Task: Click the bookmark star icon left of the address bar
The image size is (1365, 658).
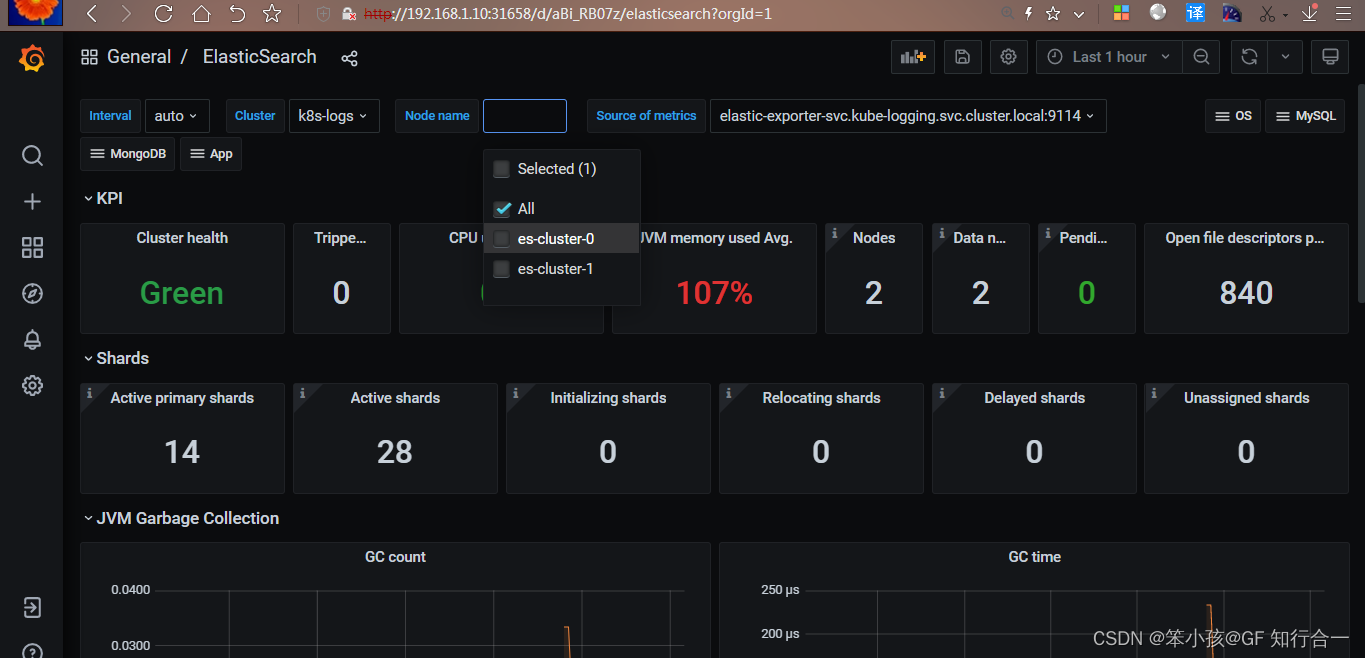Action: tap(271, 14)
